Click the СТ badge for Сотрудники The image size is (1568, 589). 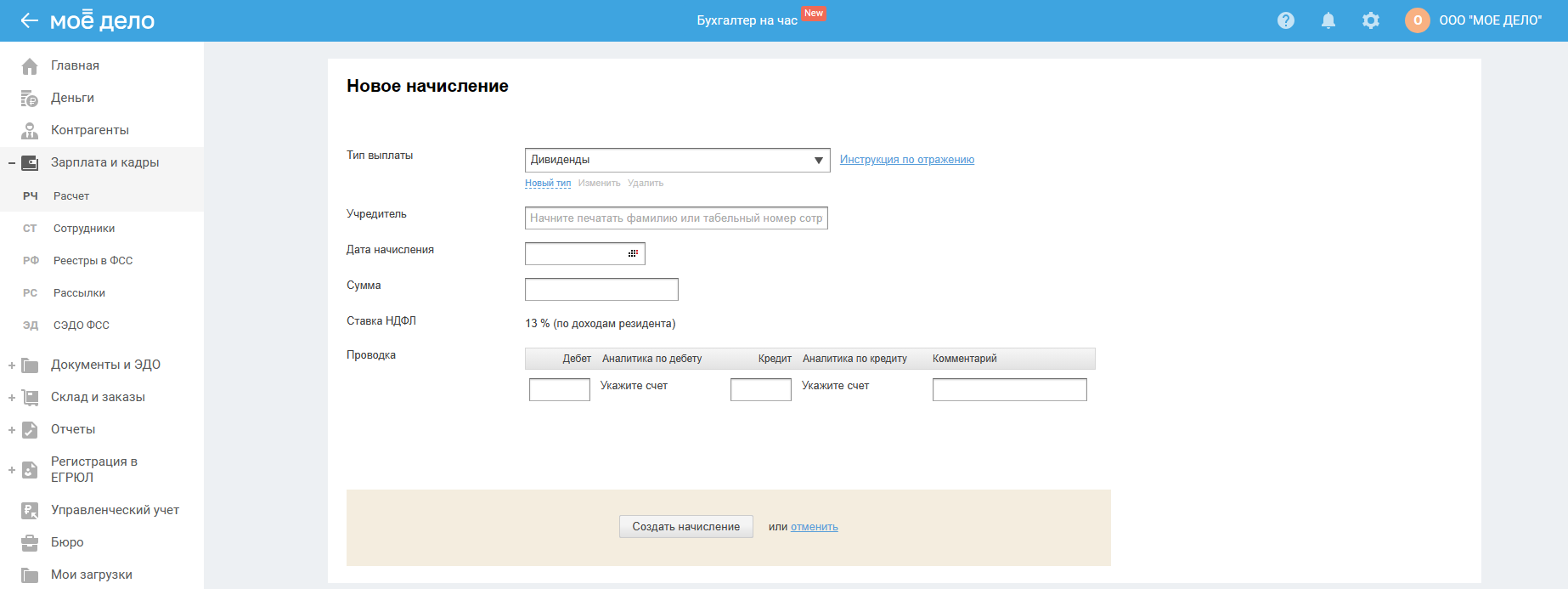coord(31,229)
